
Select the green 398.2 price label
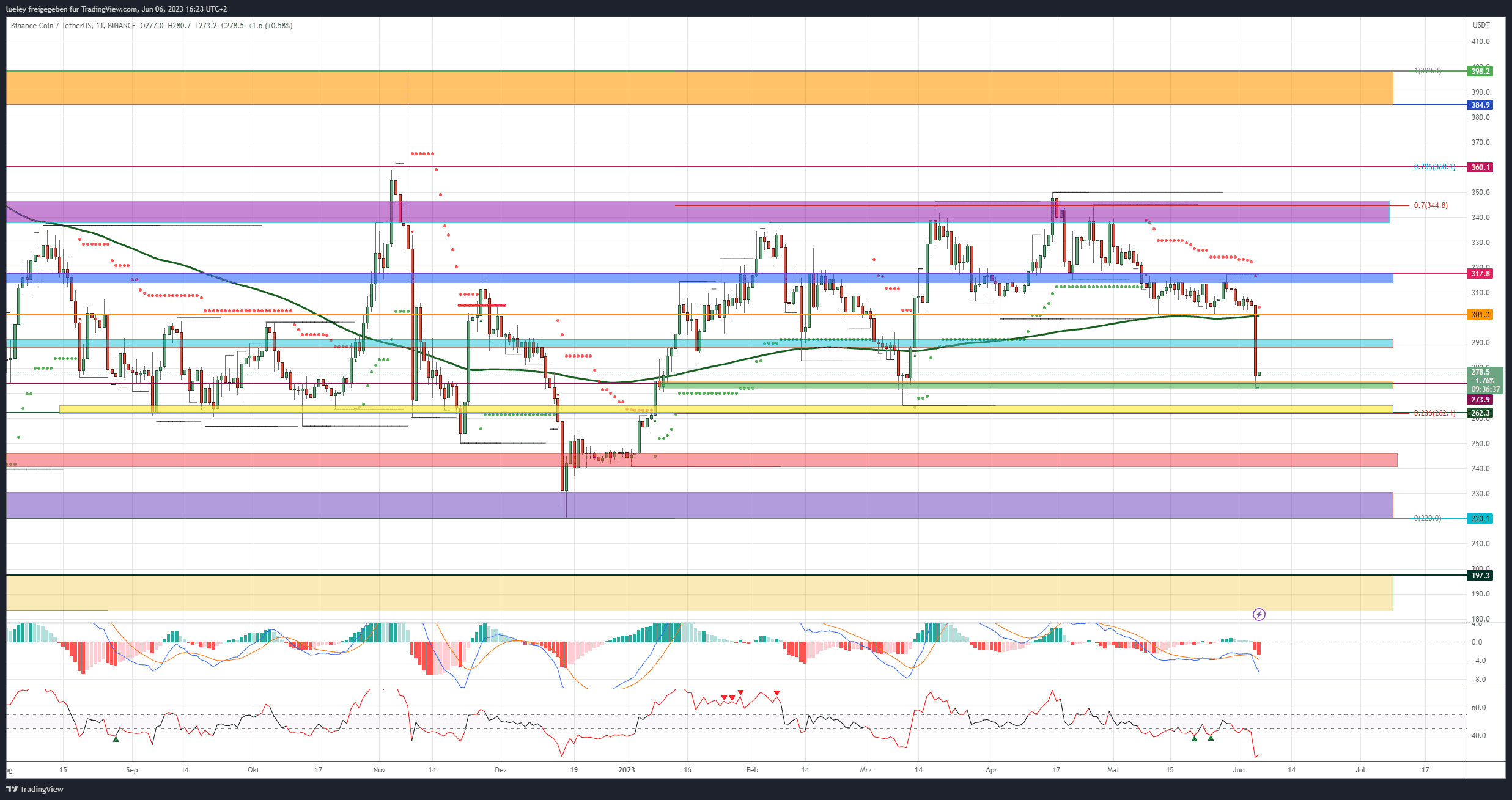tap(1480, 71)
